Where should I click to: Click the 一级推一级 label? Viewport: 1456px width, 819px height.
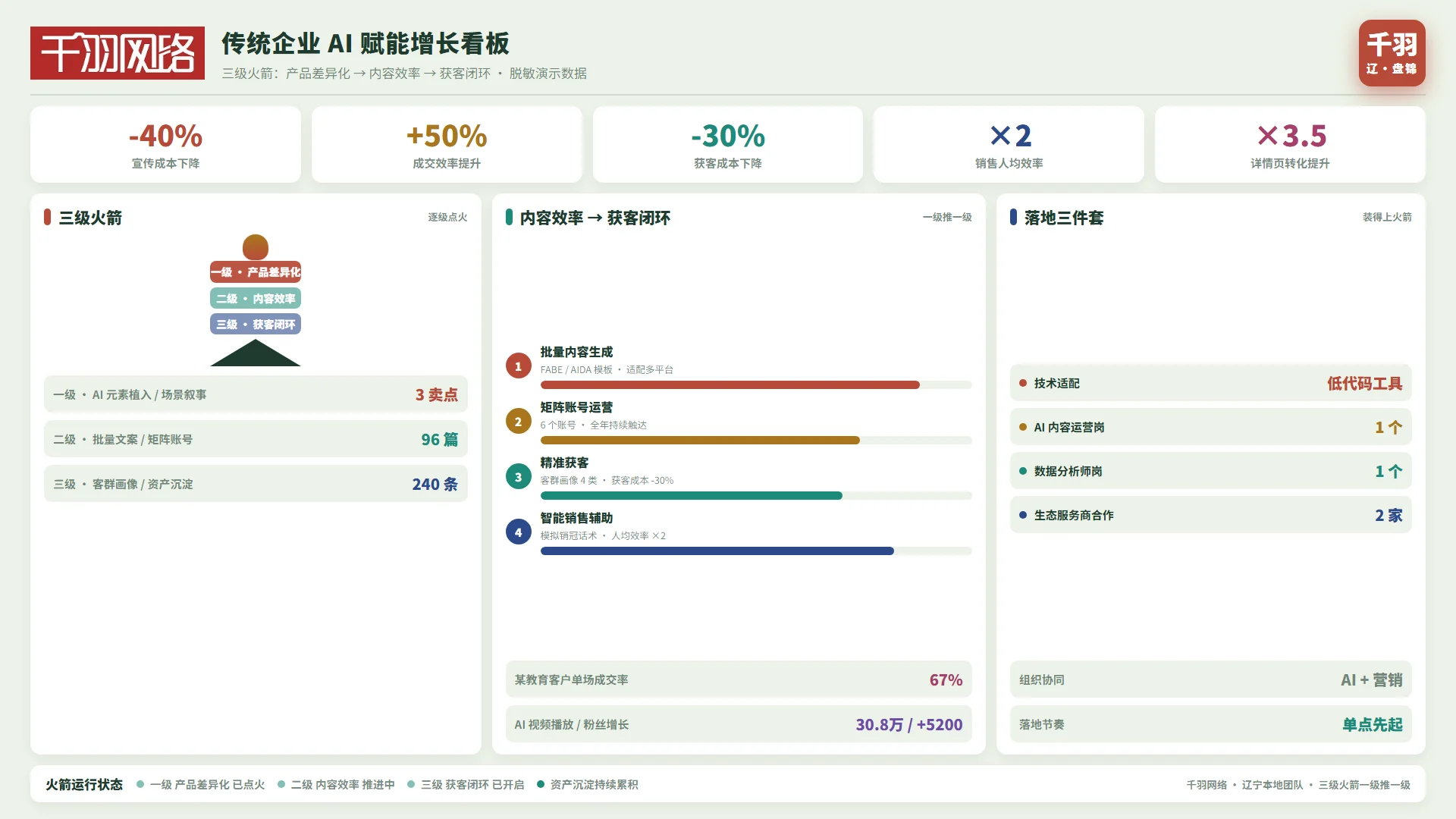(x=947, y=217)
